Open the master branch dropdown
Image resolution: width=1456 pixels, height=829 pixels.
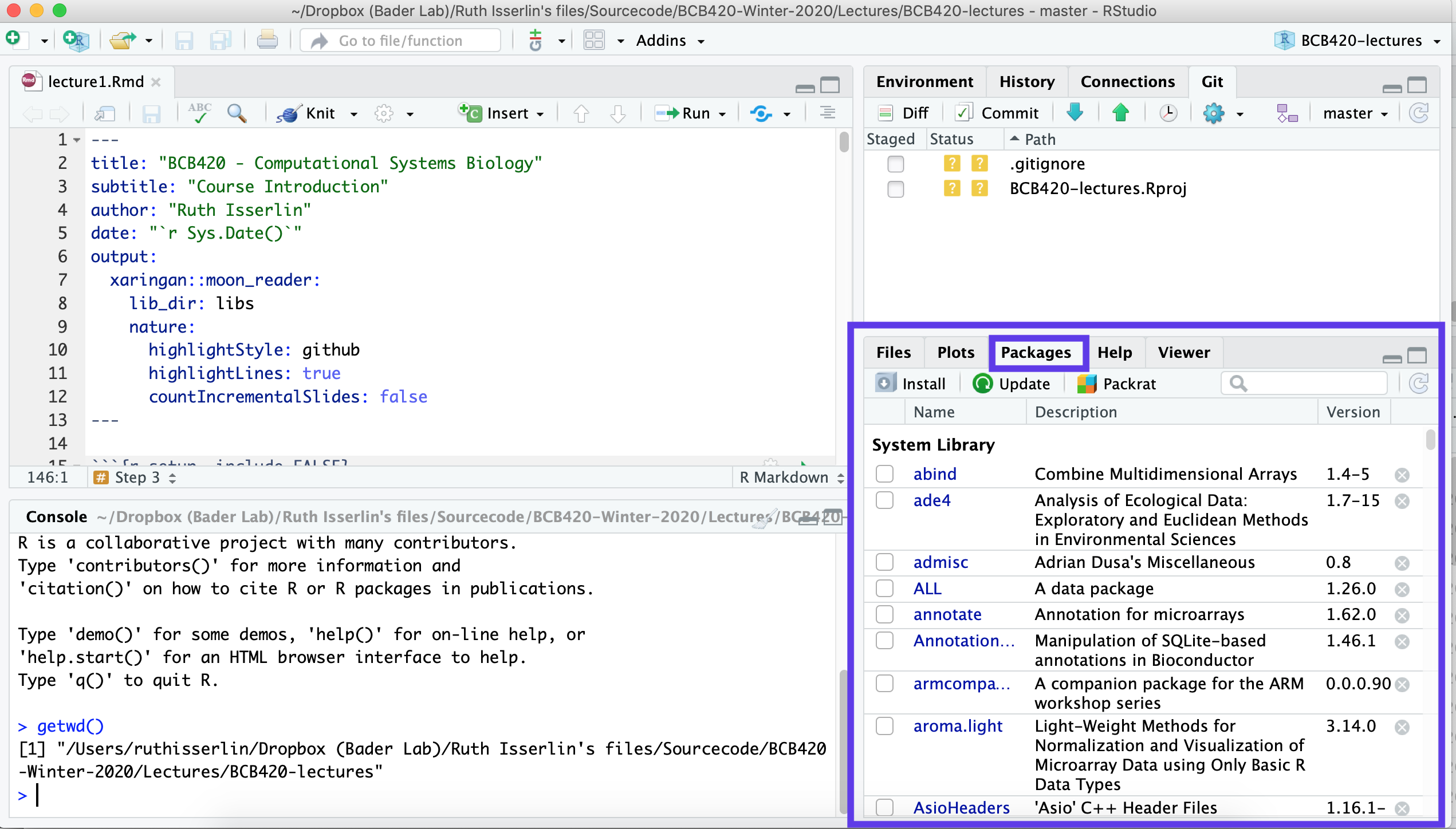(1355, 113)
